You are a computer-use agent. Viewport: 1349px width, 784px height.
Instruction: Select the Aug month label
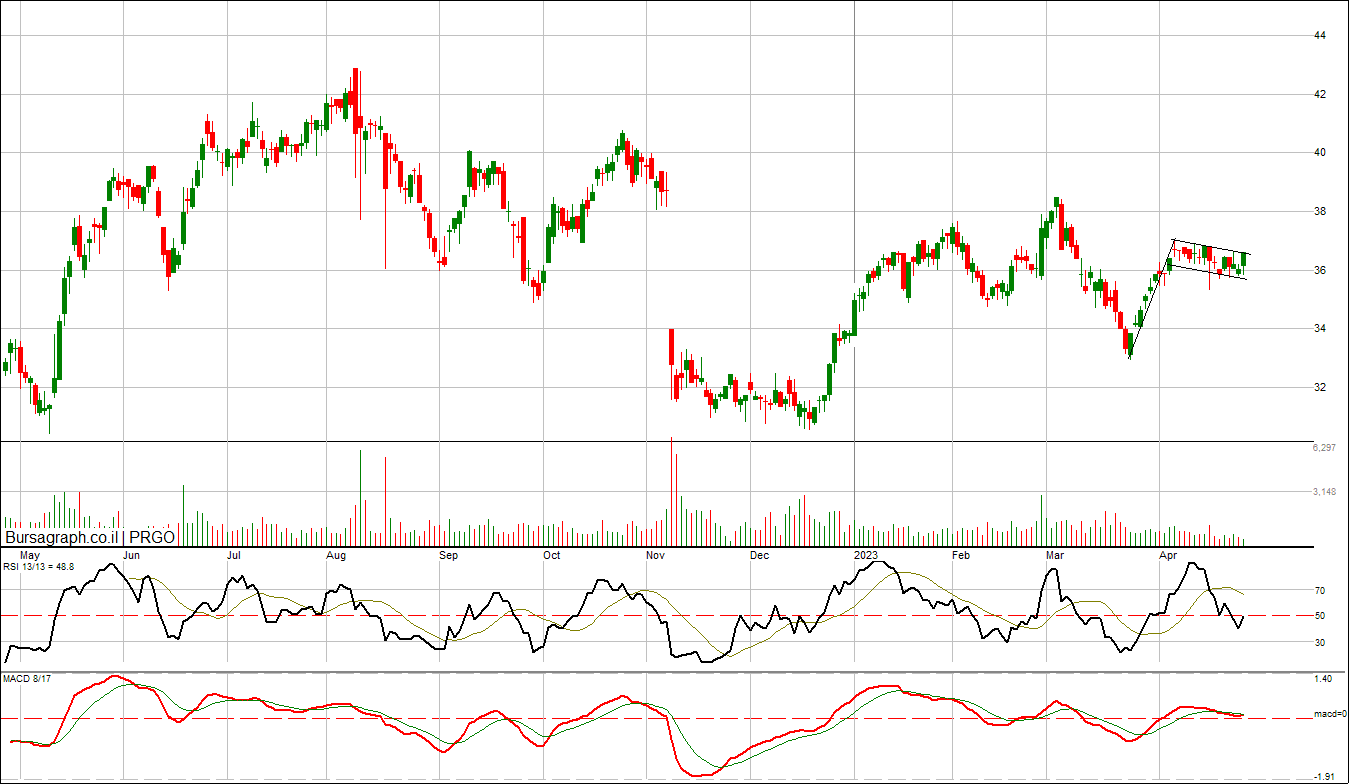pyautogui.click(x=337, y=555)
